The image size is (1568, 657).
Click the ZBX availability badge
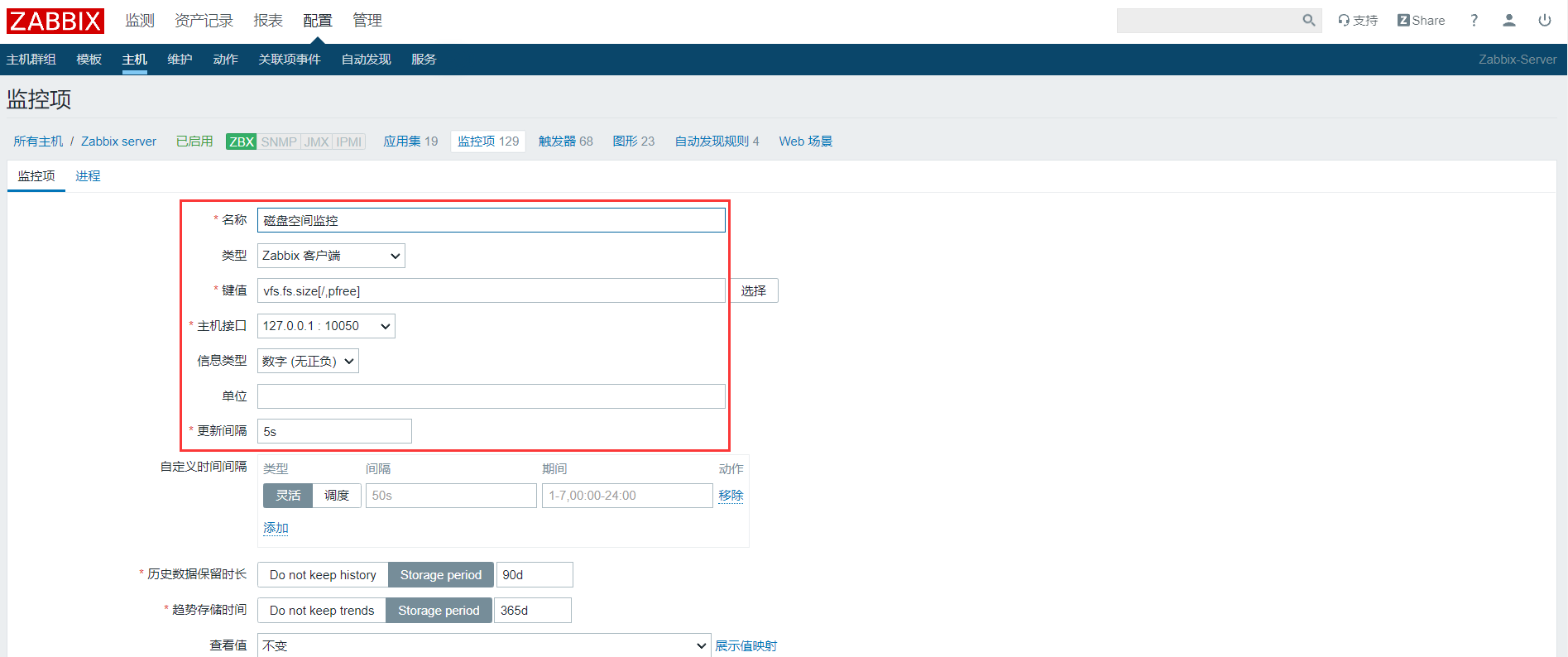click(x=241, y=141)
